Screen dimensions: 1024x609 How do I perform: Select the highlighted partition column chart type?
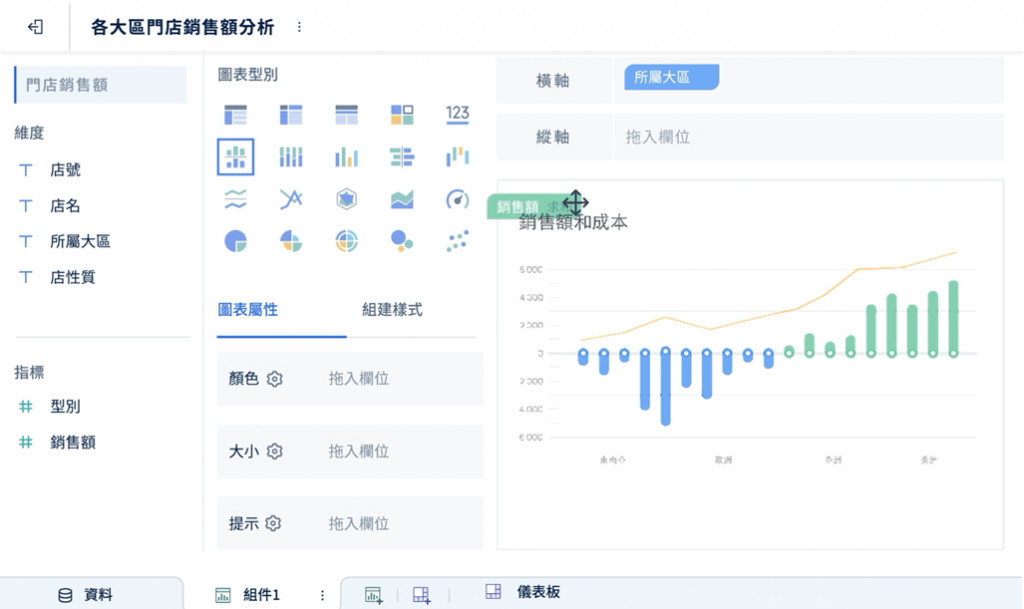(x=236, y=157)
